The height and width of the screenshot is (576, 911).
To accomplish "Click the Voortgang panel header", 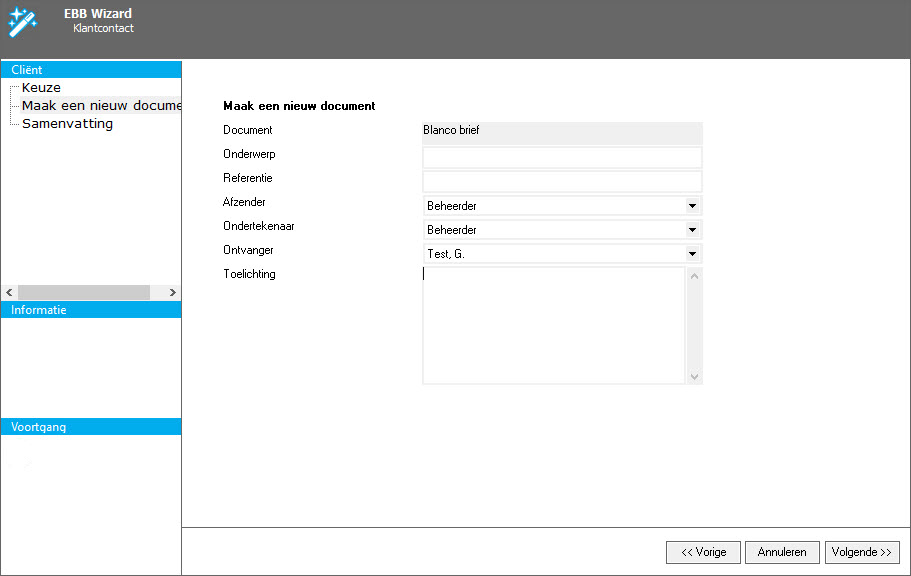I will (x=90, y=427).
